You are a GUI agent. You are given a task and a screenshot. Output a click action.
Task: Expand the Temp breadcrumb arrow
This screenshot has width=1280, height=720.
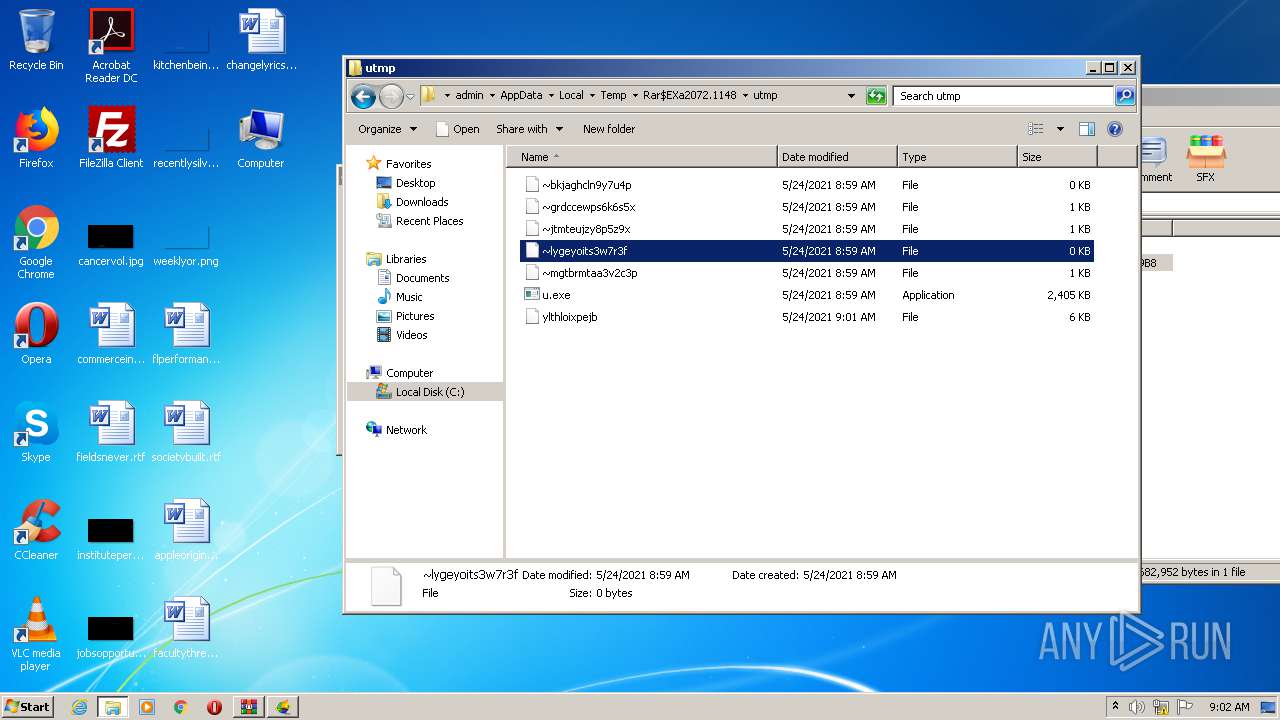[635, 96]
